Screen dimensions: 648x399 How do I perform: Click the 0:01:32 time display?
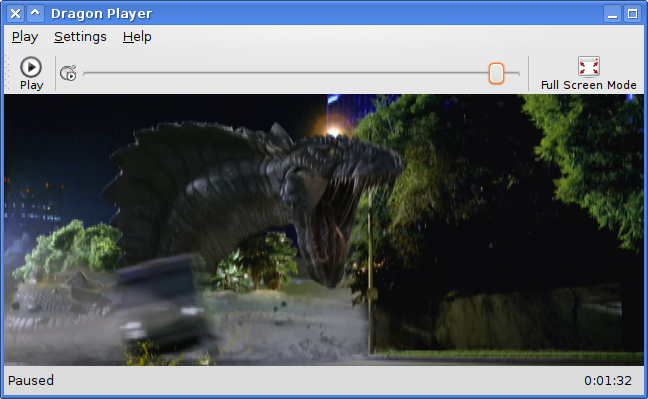tap(608, 381)
